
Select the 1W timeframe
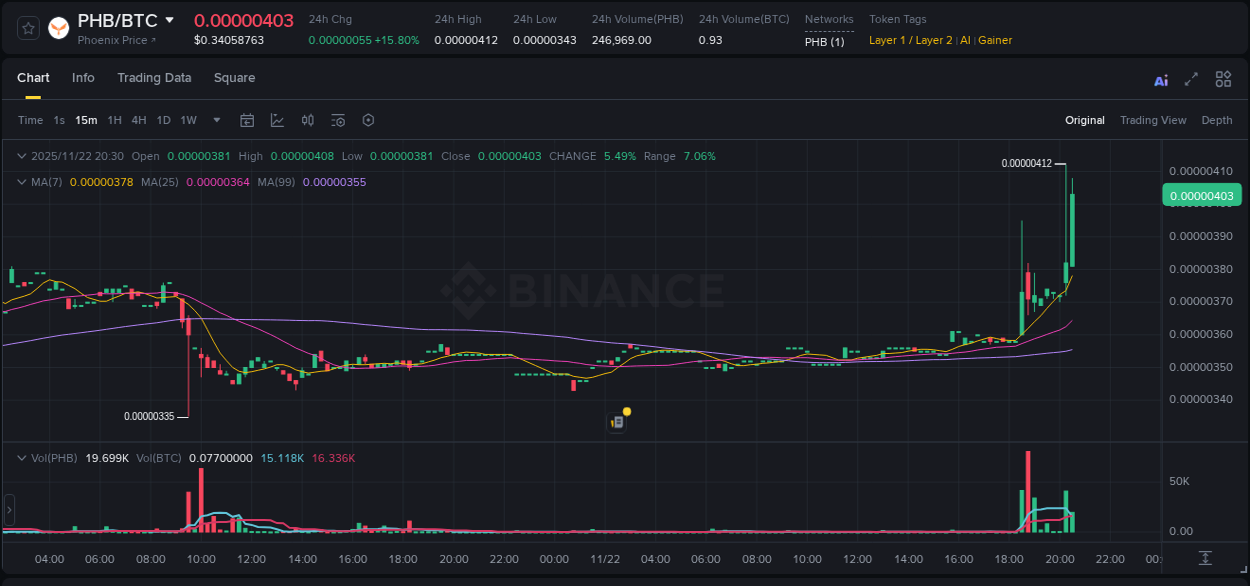click(x=188, y=120)
